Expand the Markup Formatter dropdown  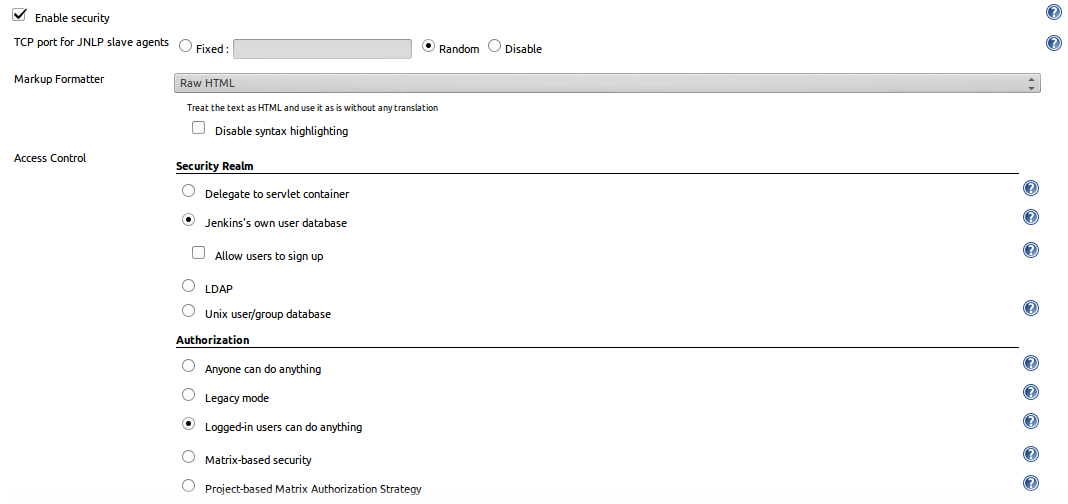(607, 83)
